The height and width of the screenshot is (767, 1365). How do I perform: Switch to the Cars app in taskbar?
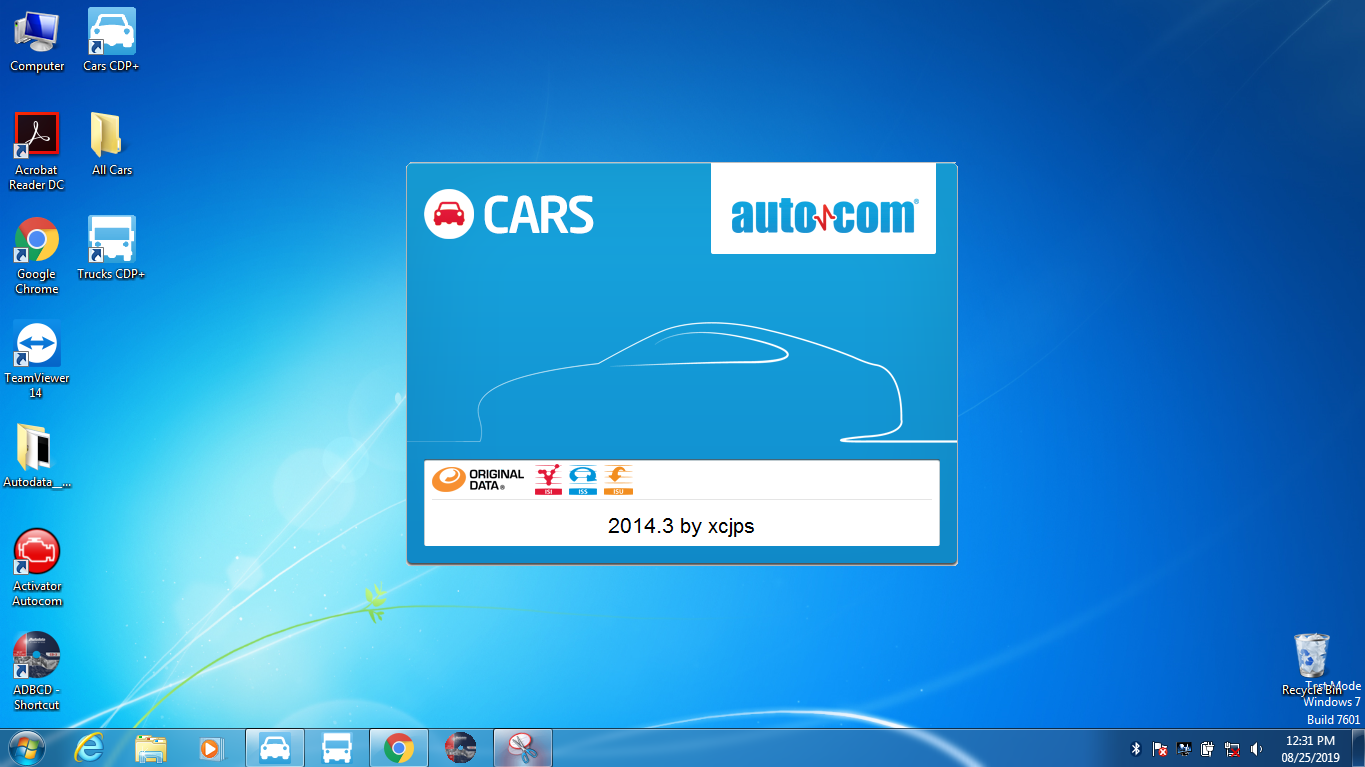(x=274, y=748)
